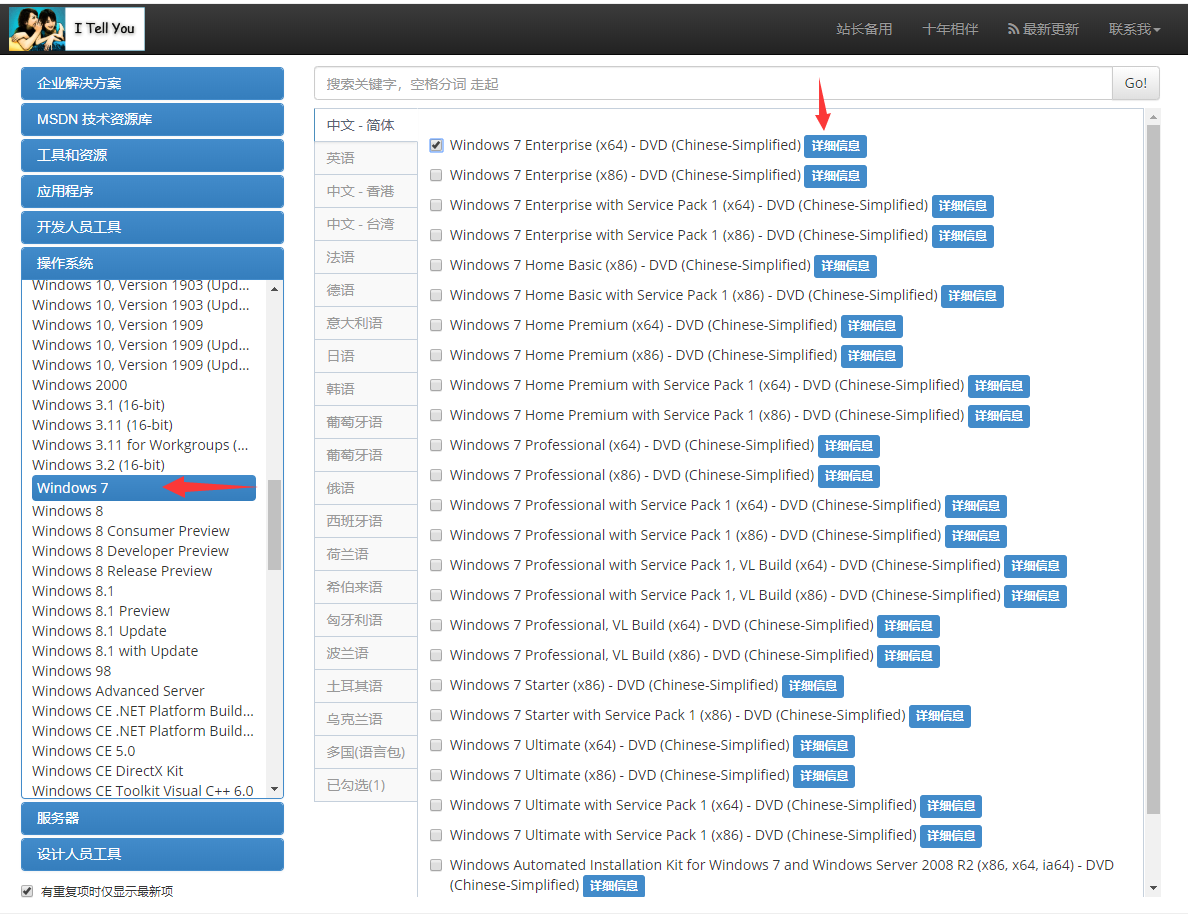Open the 已勾选(1) tab
The height and width of the screenshot is (917, 1188).
pyautogui.click(x=366, y=785)
